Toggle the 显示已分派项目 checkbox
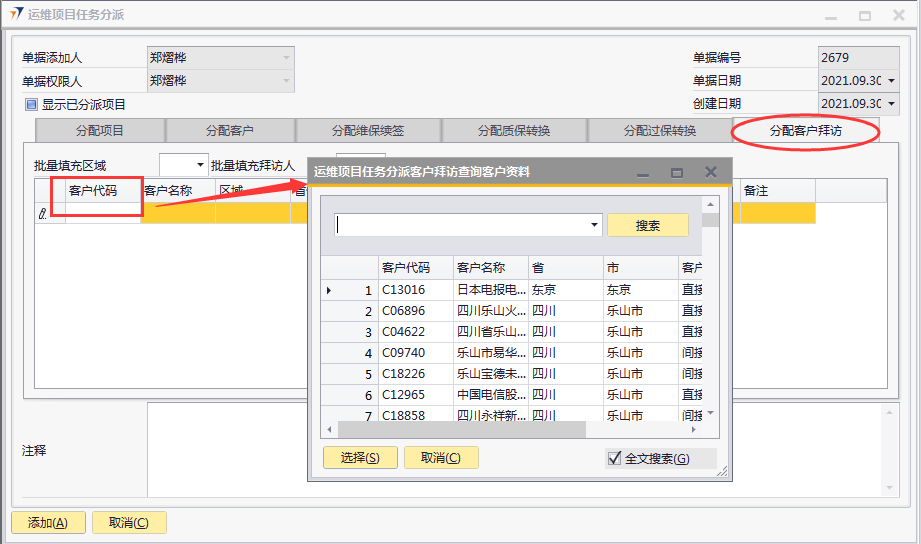 click(x=31, y=104)
